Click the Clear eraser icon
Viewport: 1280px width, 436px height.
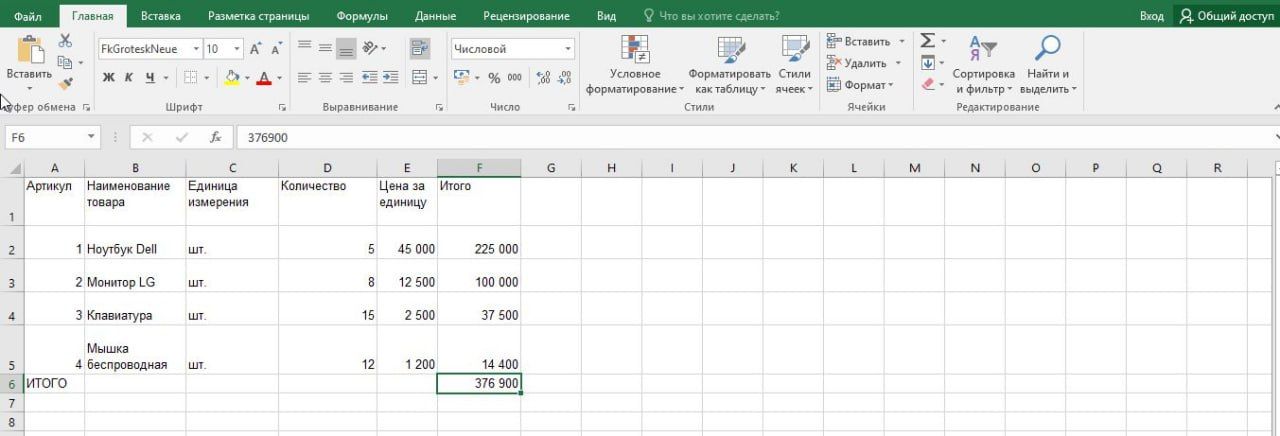[927, 85]
